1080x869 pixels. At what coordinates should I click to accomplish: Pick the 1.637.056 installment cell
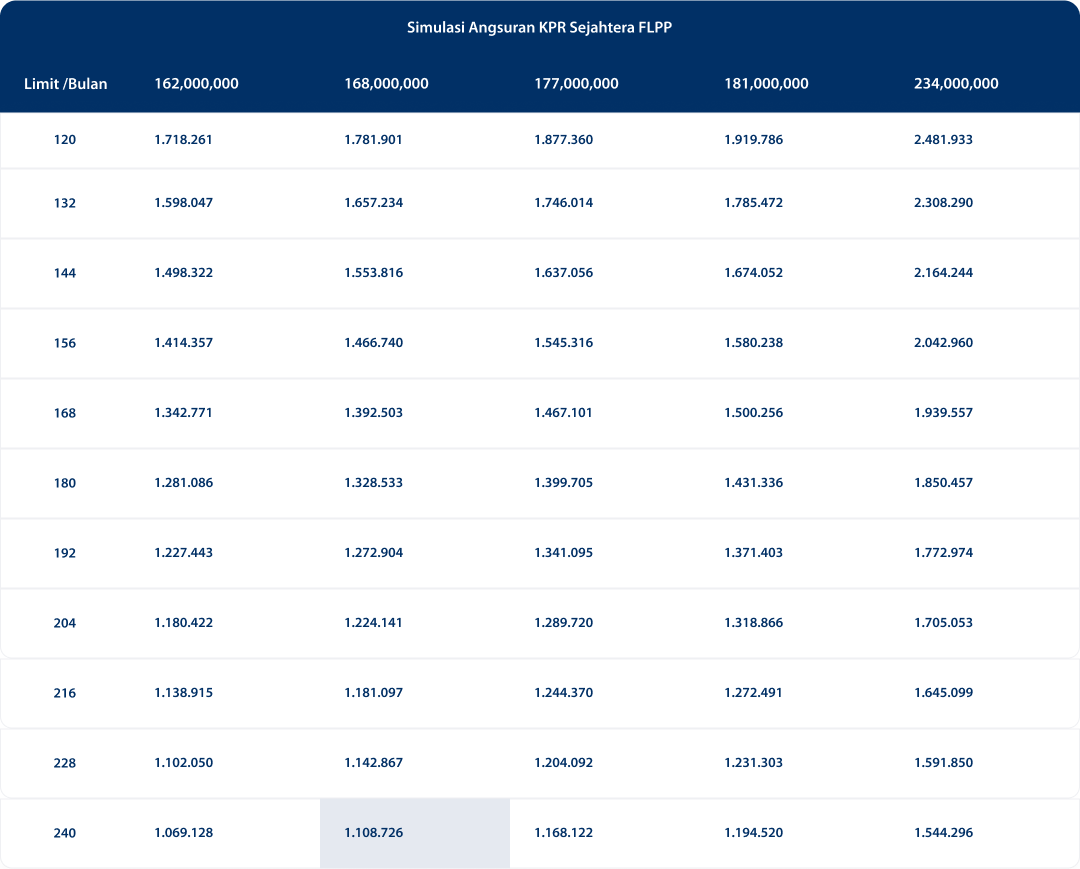tap(563, 273)
